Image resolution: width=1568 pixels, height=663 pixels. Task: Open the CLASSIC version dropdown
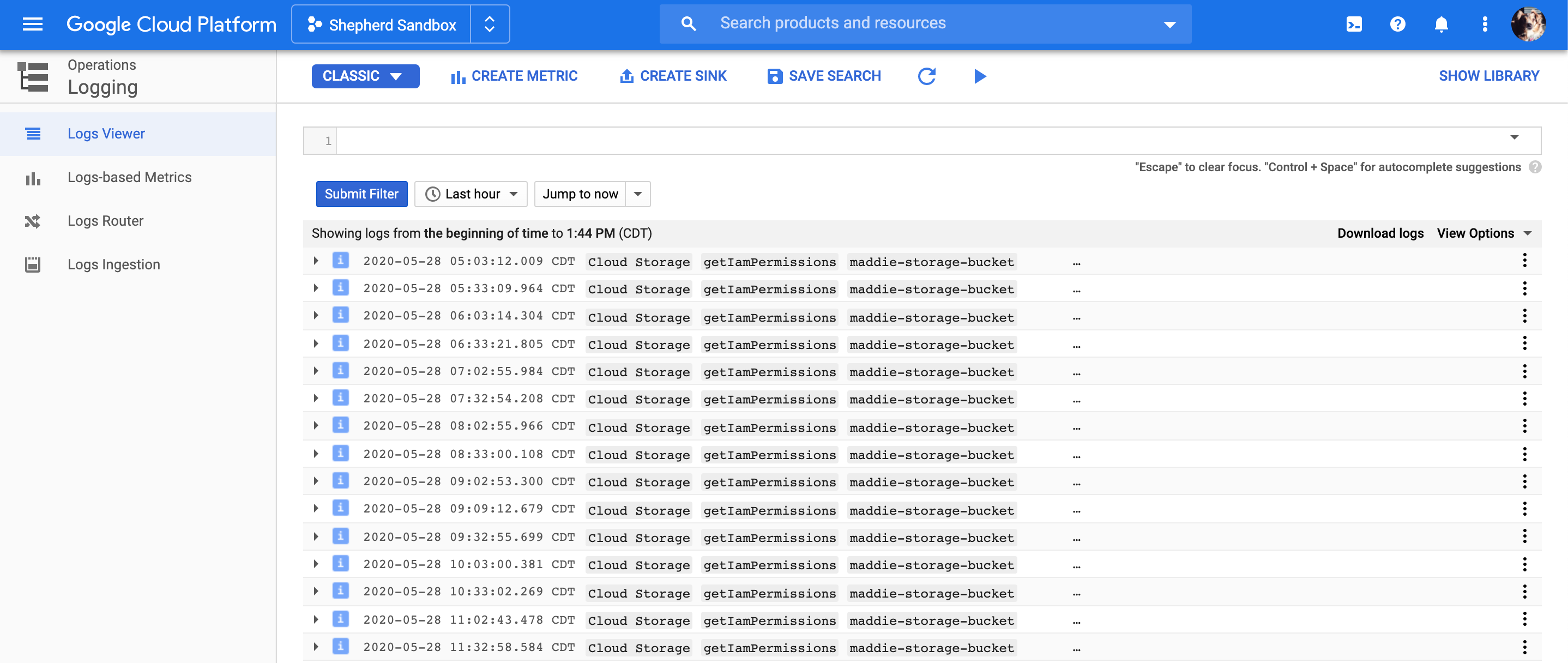tap(365, 76)
